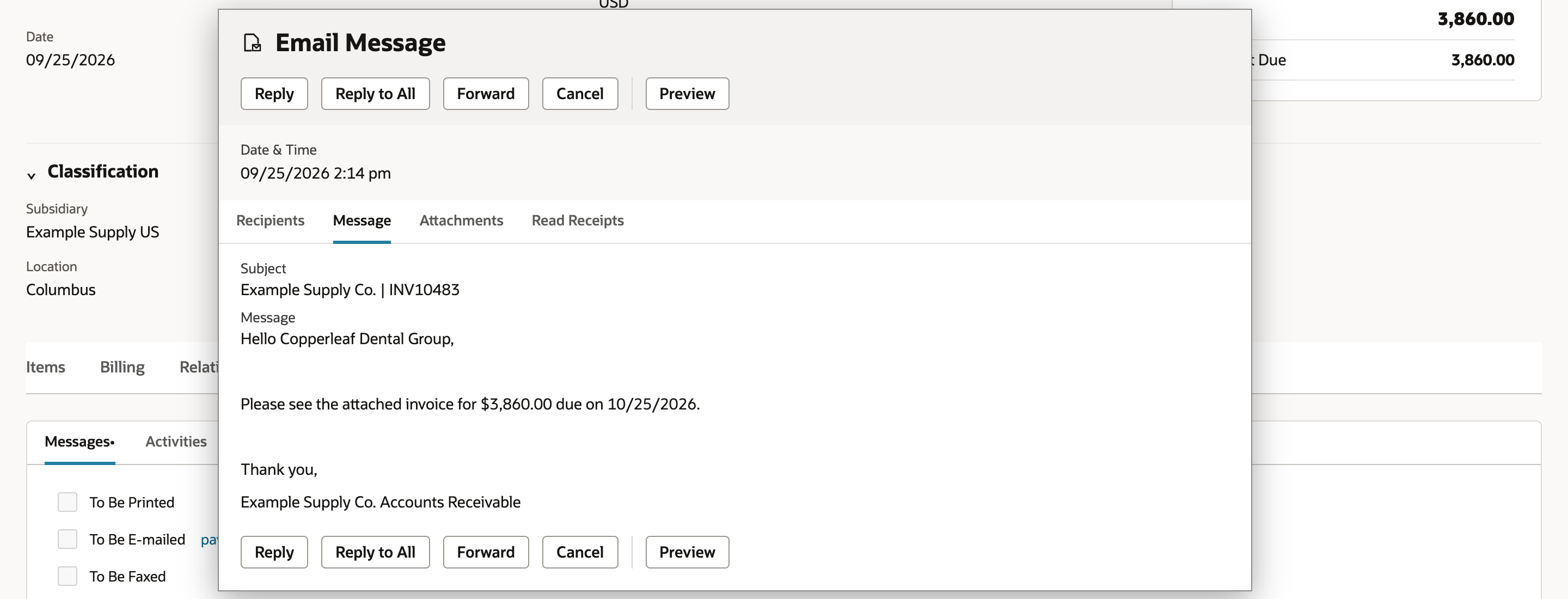Click the Thank you, closing line

[x=279, y=469]
